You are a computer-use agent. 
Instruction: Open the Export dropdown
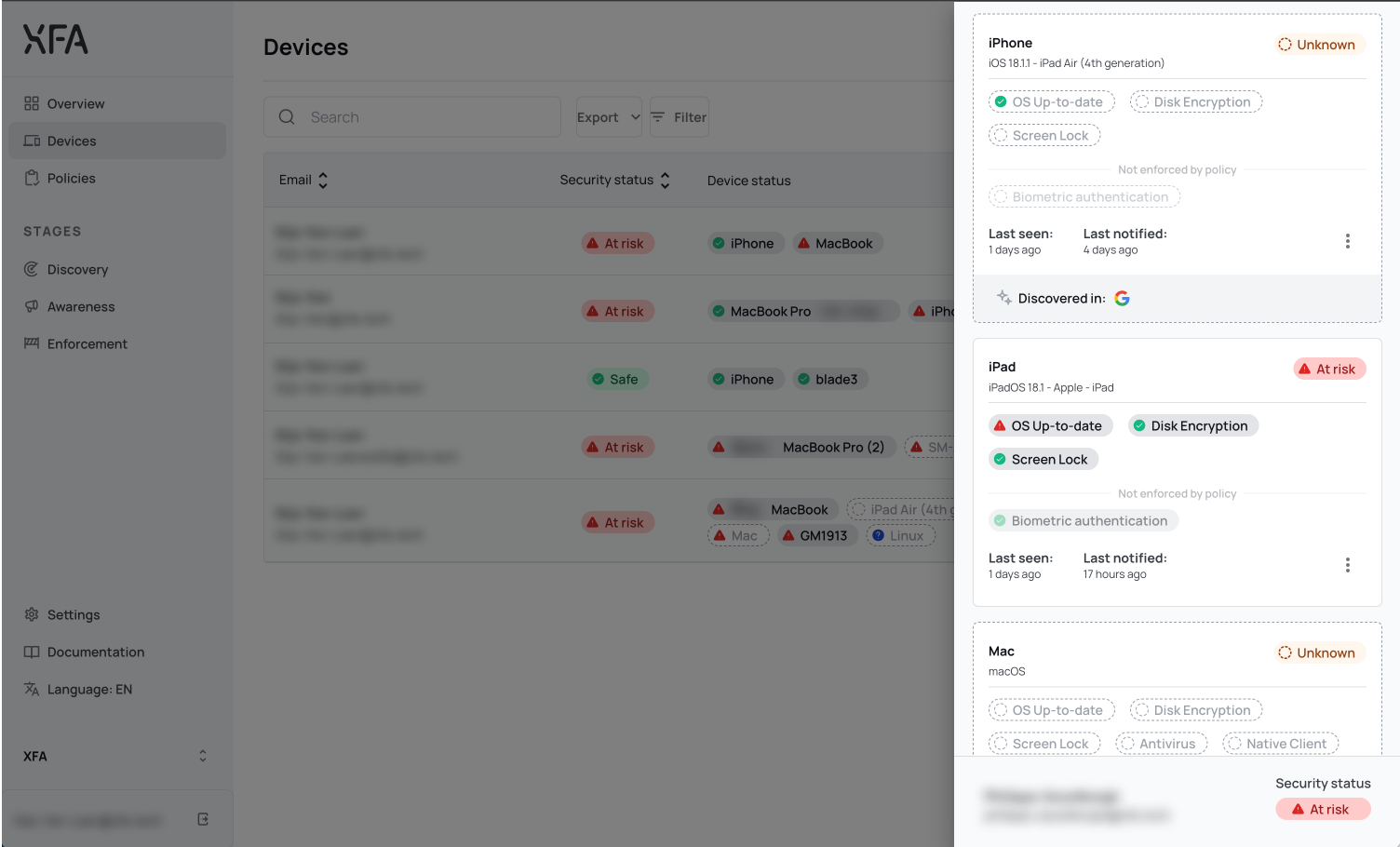(x=609, y=117)
